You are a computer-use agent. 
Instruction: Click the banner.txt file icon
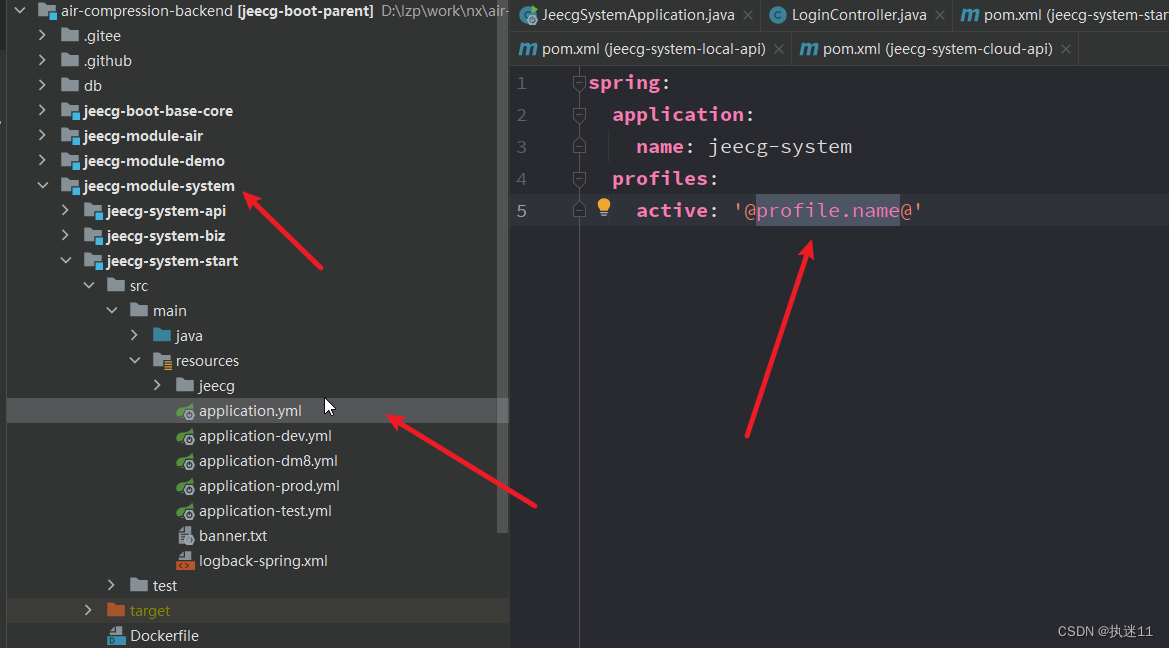click(186, 535)
